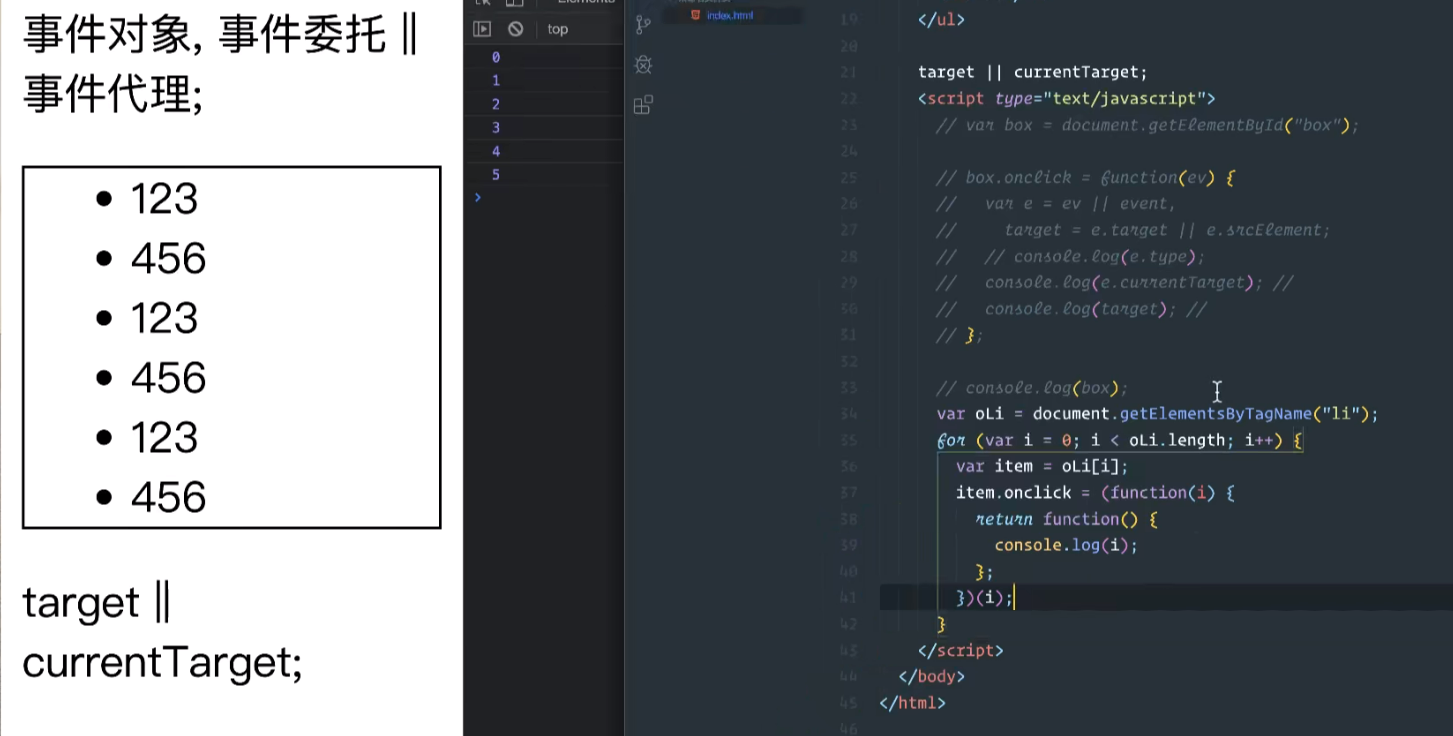Select console output value 3
Screen dimensions: 1453x736
point(496,128)
